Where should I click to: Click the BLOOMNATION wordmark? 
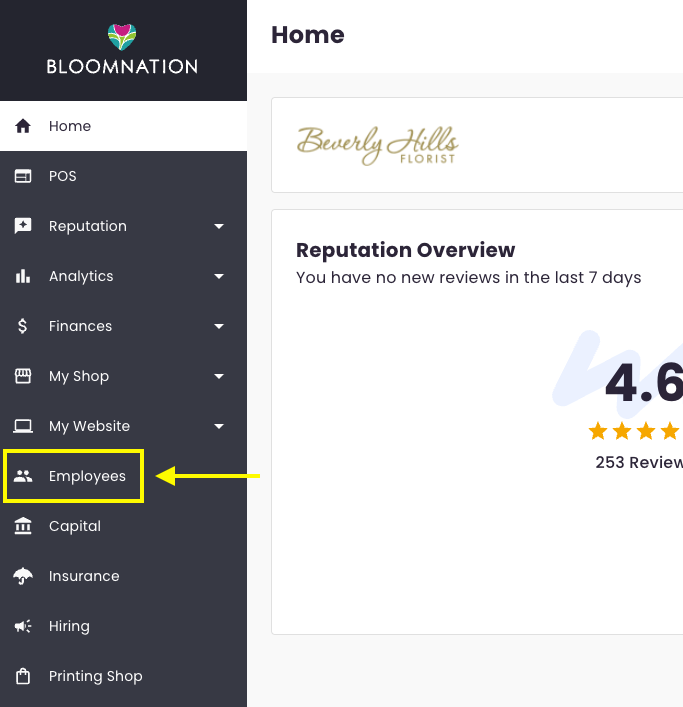point(122,67)
